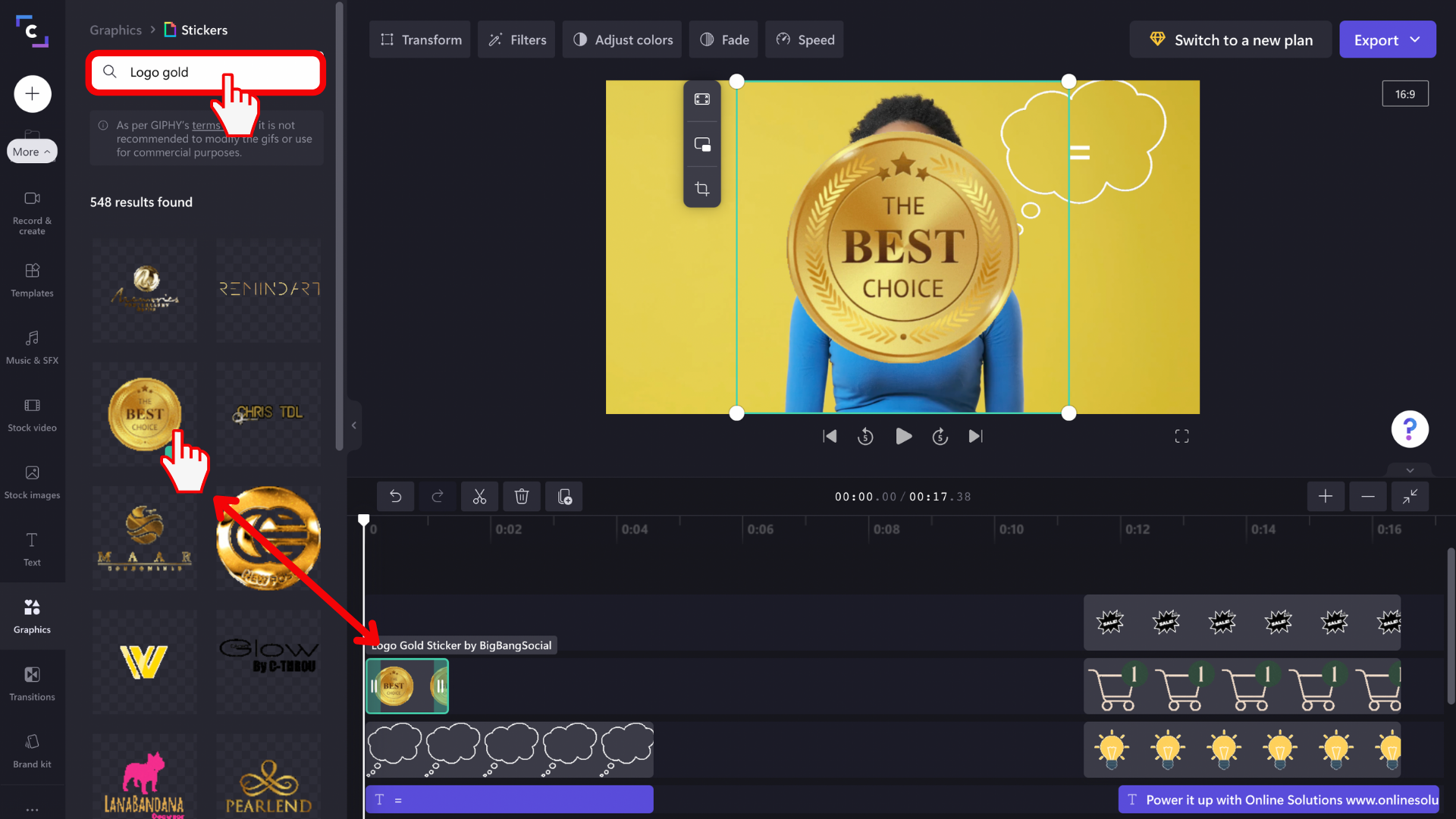Open the Transitions panel
Image resolution: width=1456 pixels, height=819 pixels.
(32, 682)
